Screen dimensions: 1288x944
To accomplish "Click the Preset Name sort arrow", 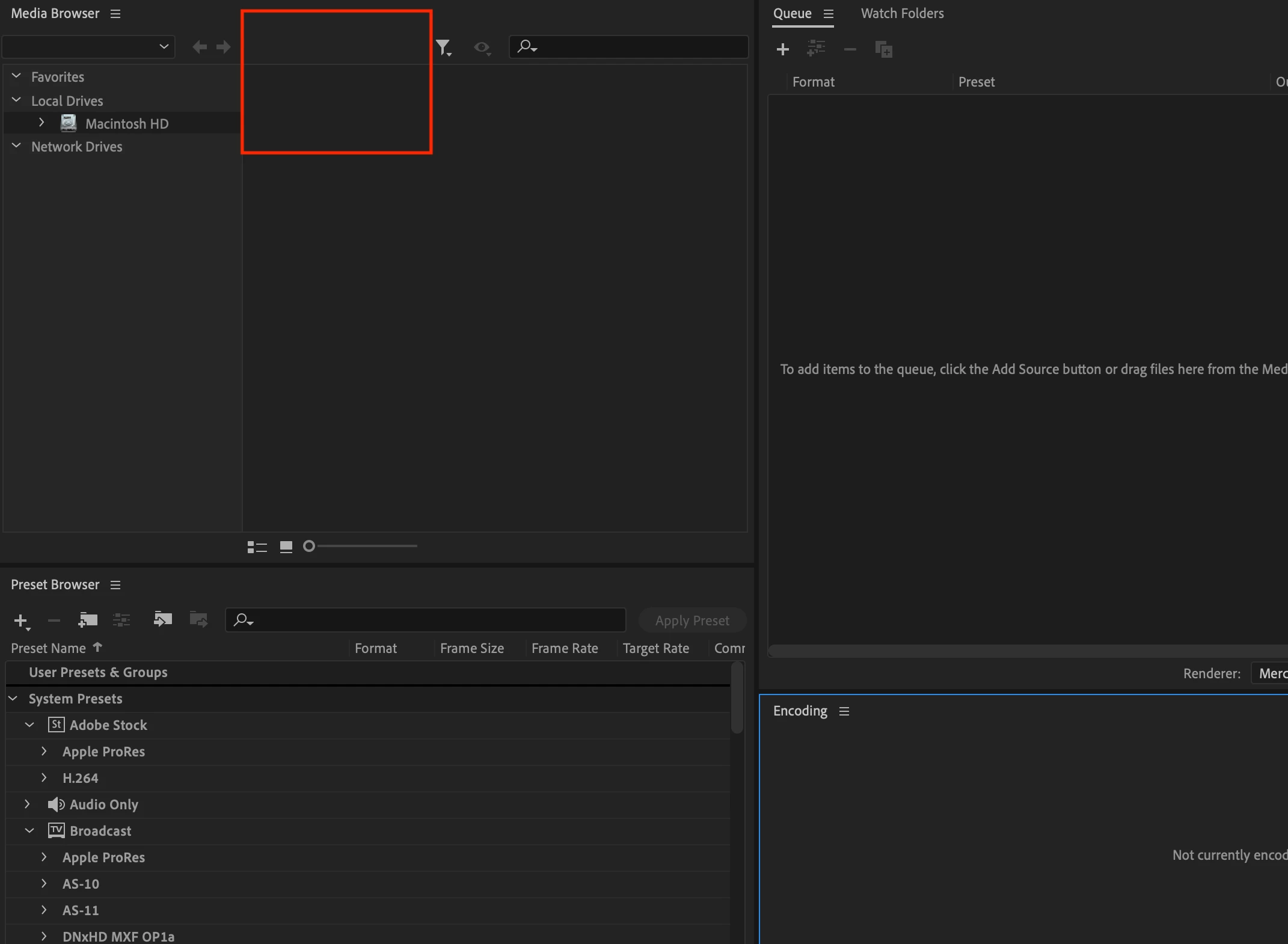I will 97,648.
